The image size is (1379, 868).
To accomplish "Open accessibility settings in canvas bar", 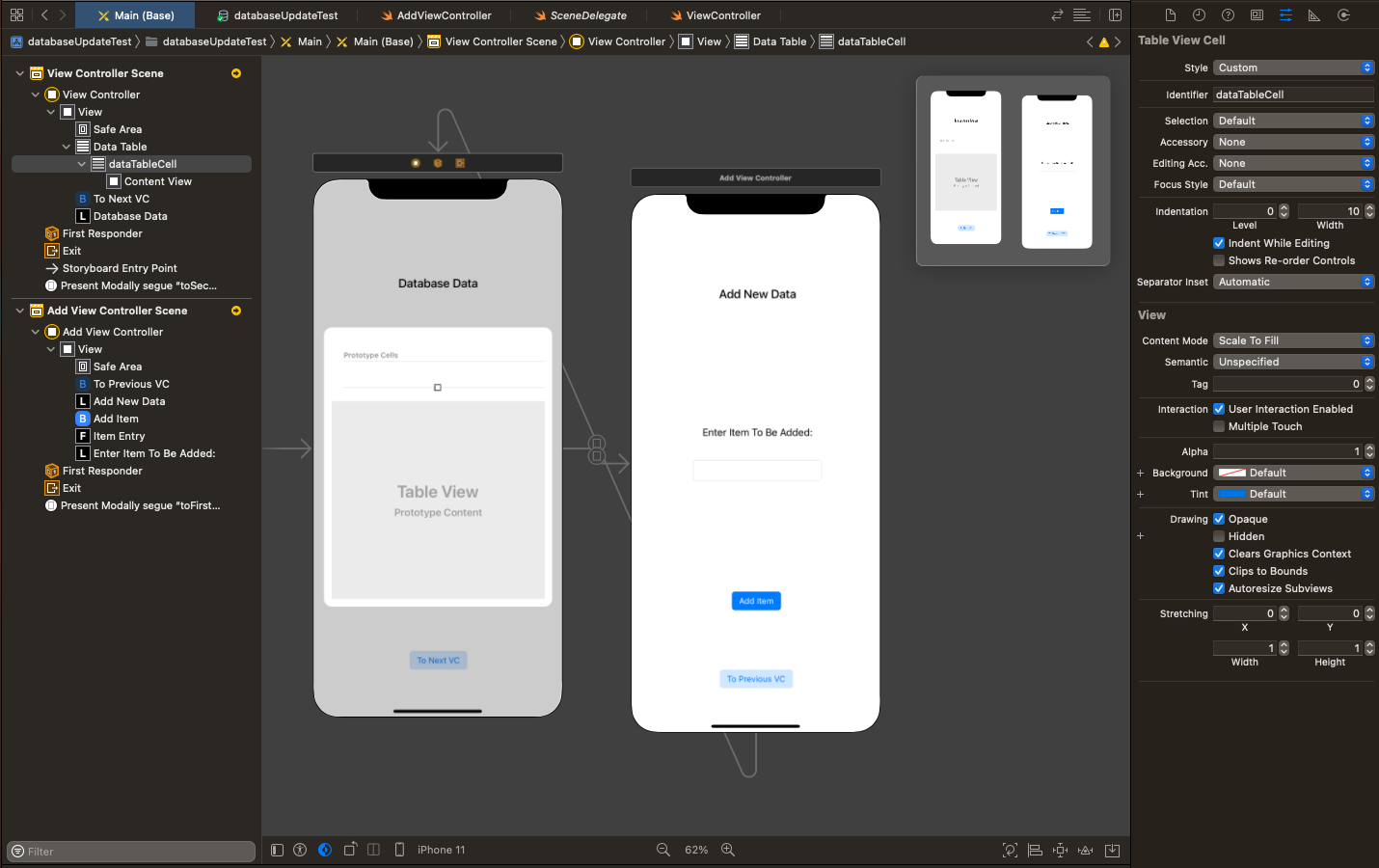I will [300, 850].
